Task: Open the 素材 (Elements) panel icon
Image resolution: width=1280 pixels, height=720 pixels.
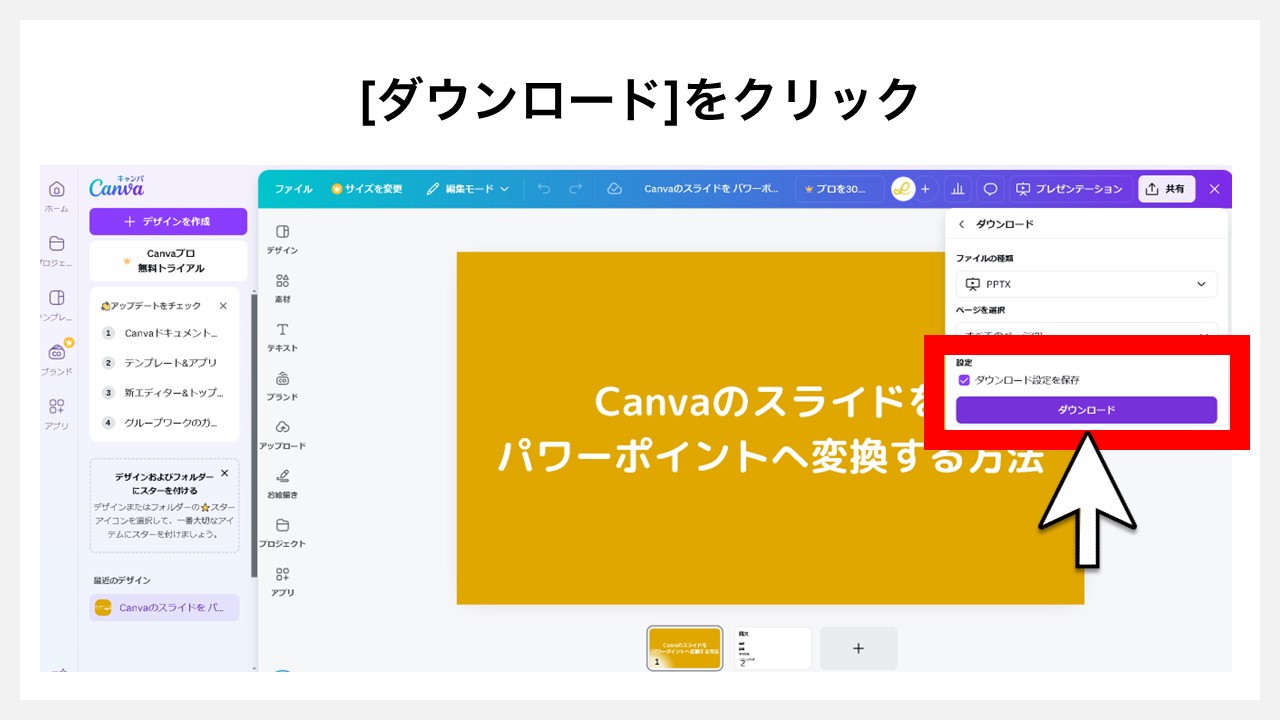Action: pyautogui.click(x=281, y=285)
